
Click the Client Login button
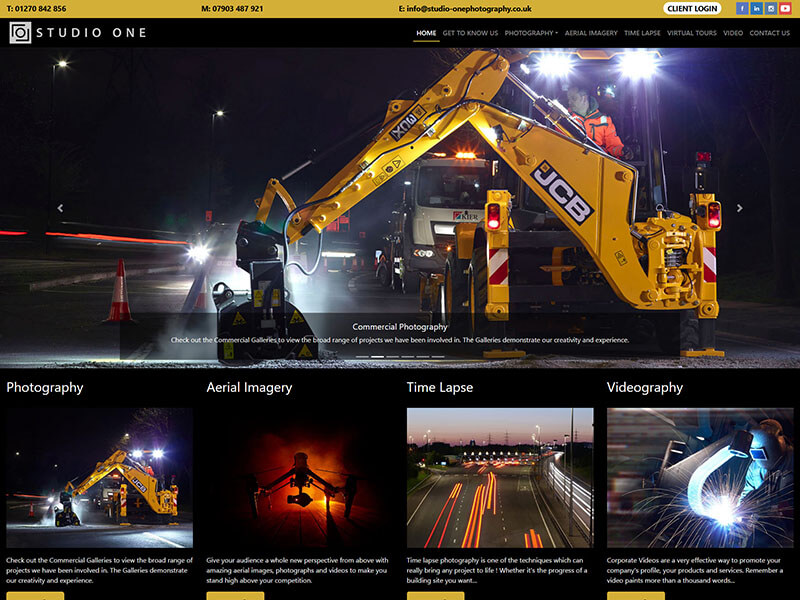tap(692, 9)
